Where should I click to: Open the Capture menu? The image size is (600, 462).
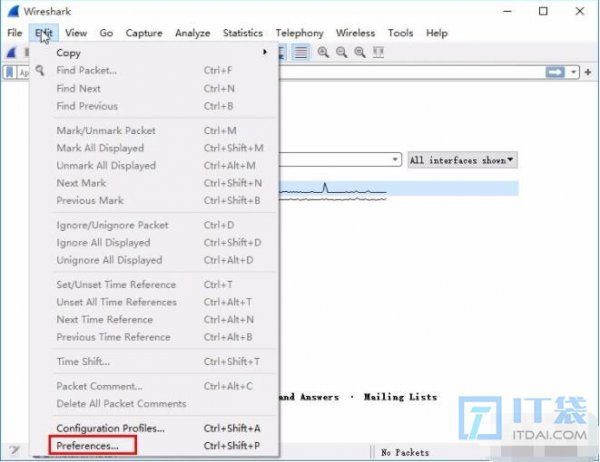(x=144, y=33)
